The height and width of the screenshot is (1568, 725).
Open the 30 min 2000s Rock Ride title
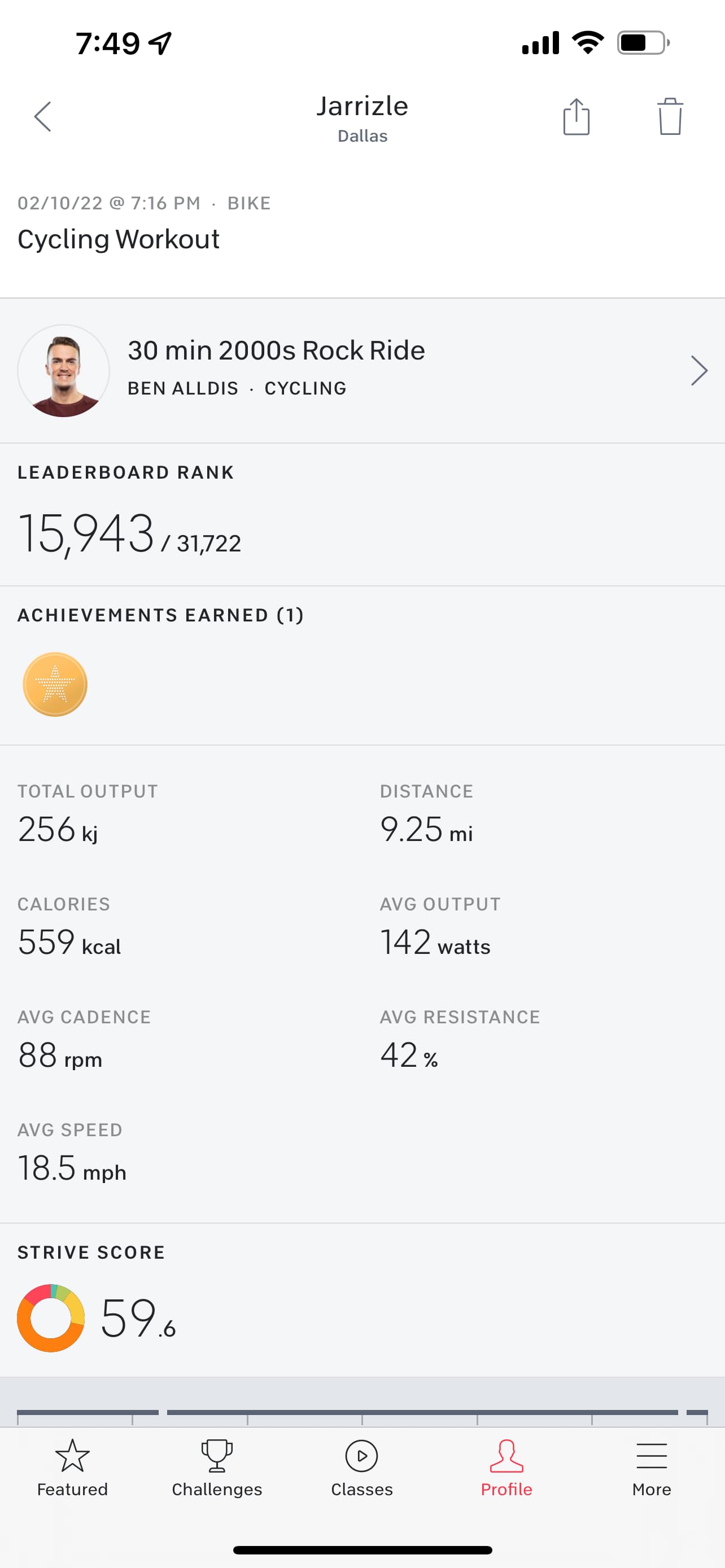pos(276,351)
